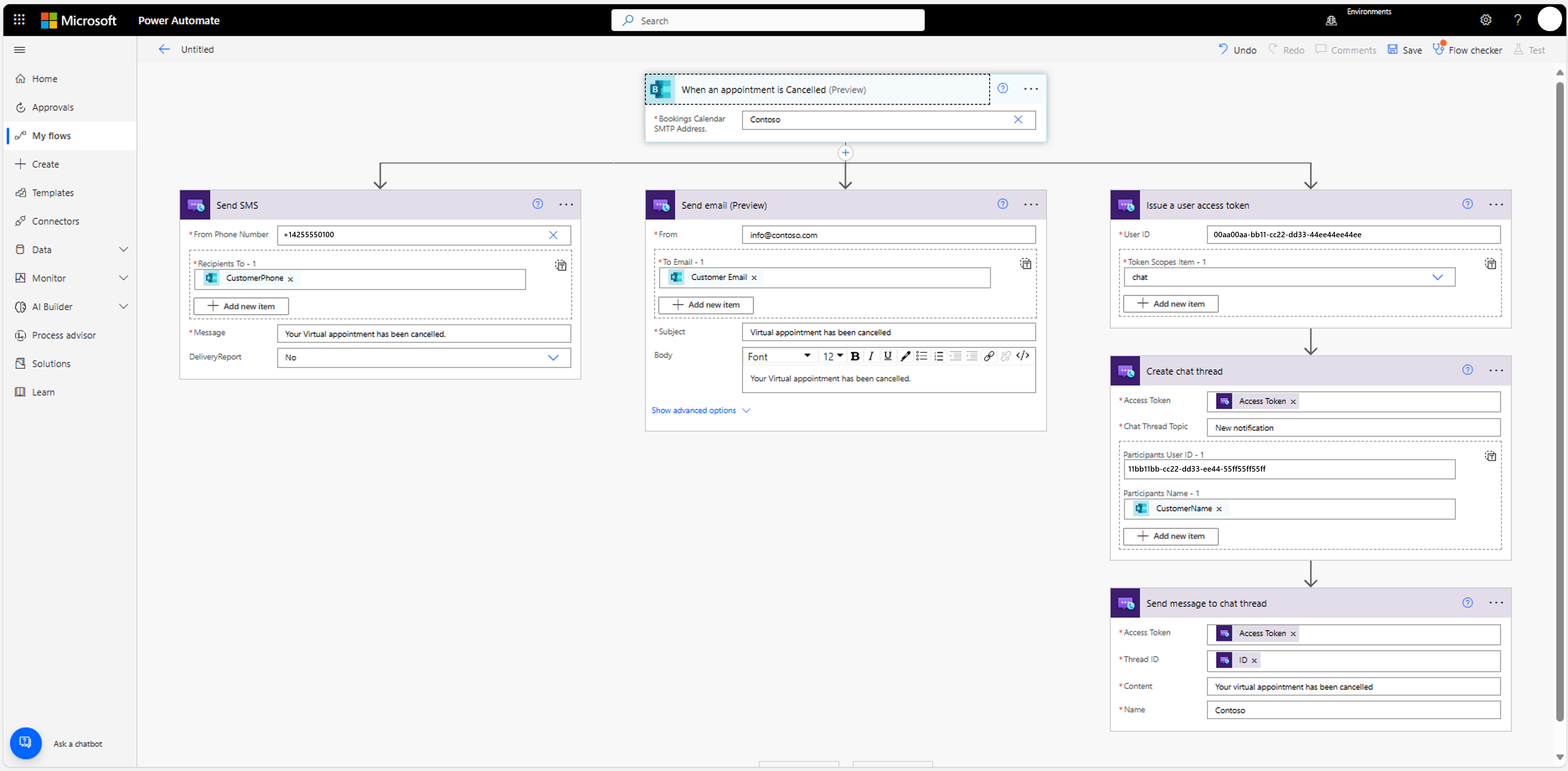Go back with the arrow beside Untitled
Viewport: 1568px width, 771px height.
[x=164, y=49]
